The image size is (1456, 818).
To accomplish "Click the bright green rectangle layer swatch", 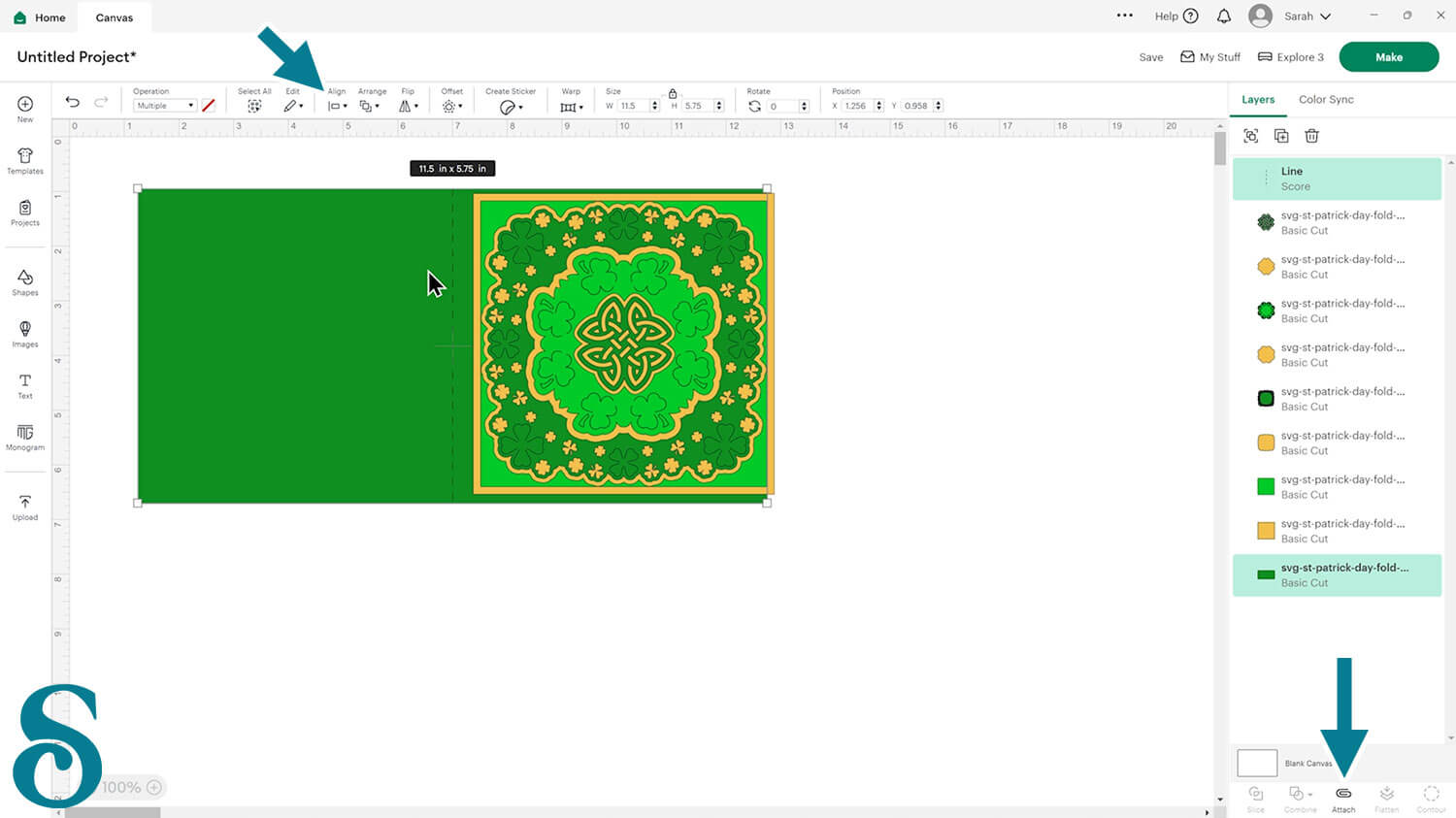I will point(1266,486).
